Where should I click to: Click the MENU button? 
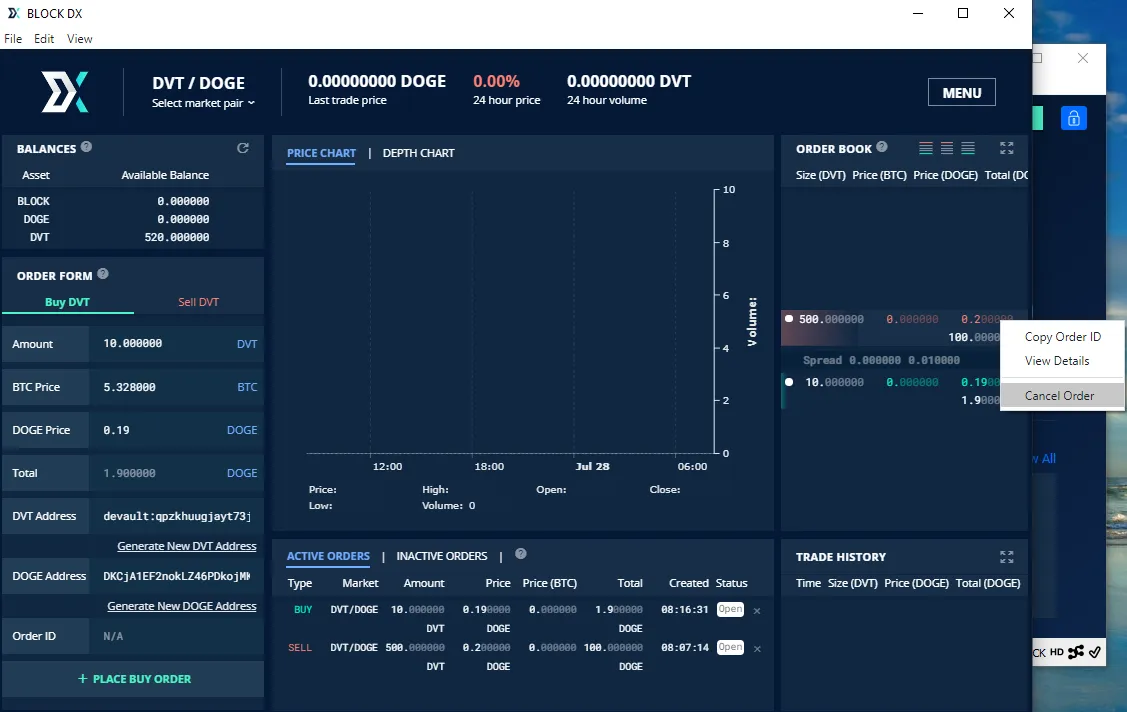pyautogui.click(x=962, y=93)
